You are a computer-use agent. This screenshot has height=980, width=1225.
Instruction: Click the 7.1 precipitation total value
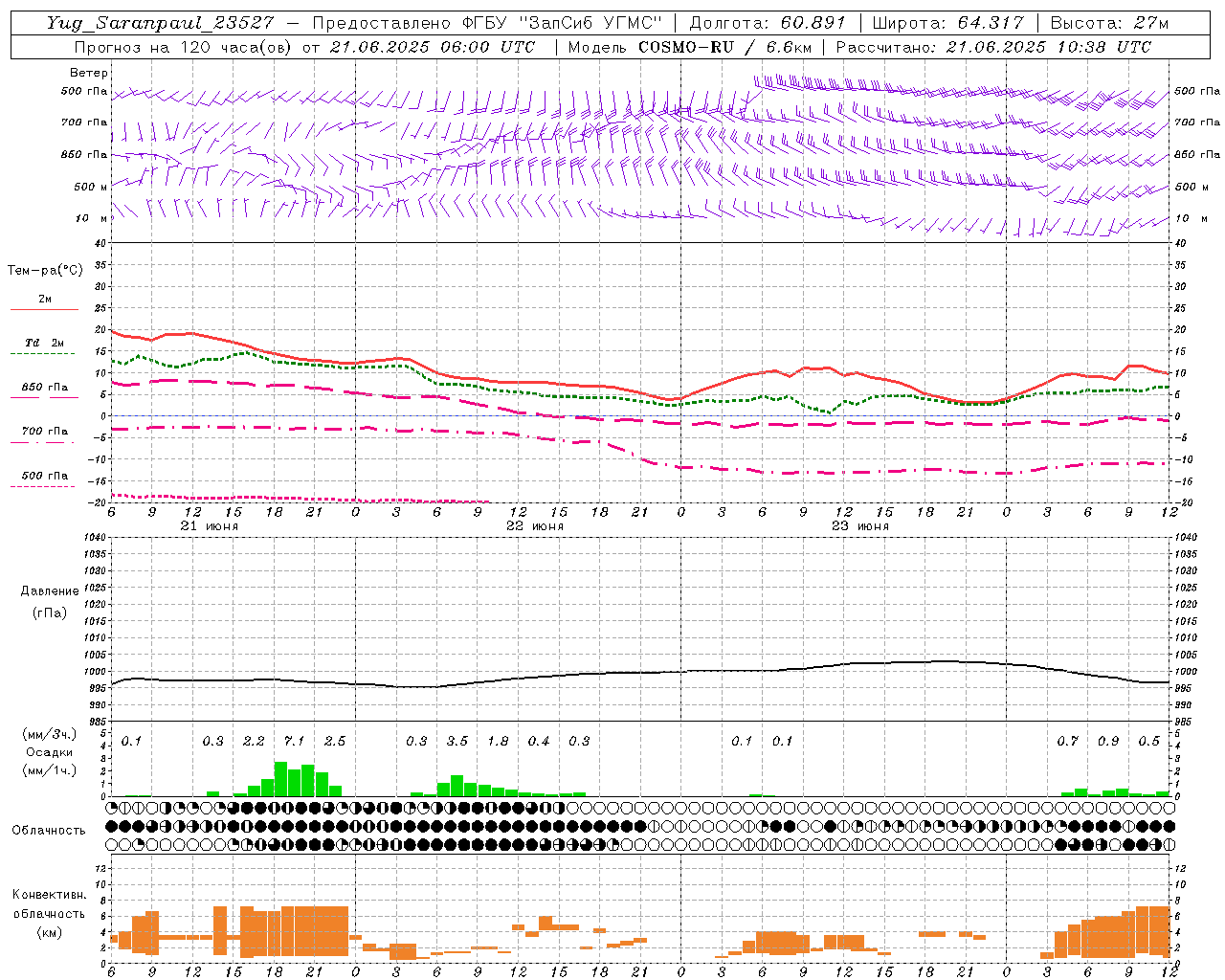[295, 741]
